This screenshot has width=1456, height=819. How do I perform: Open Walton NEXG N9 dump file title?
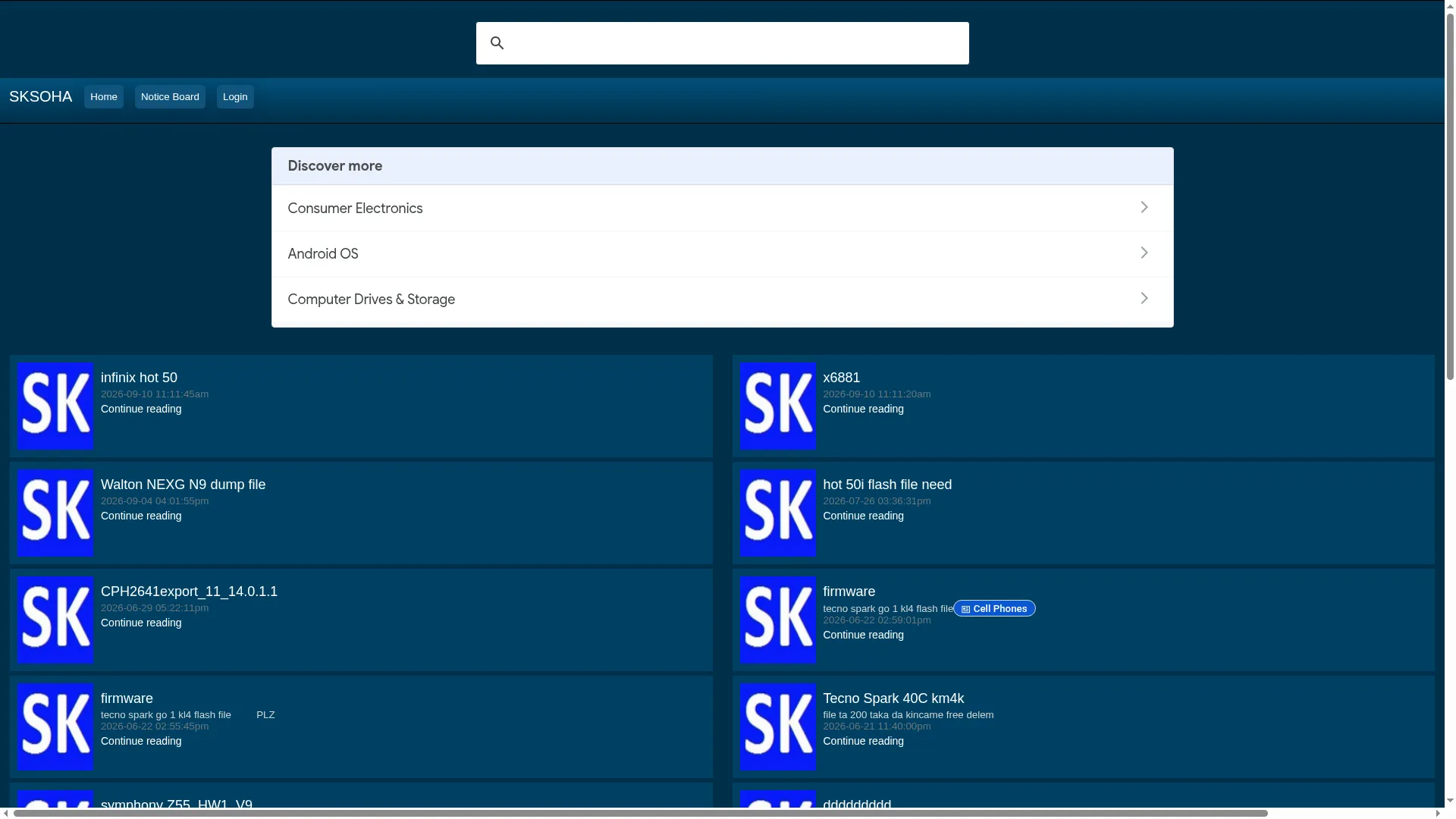[x=183, y=485]
